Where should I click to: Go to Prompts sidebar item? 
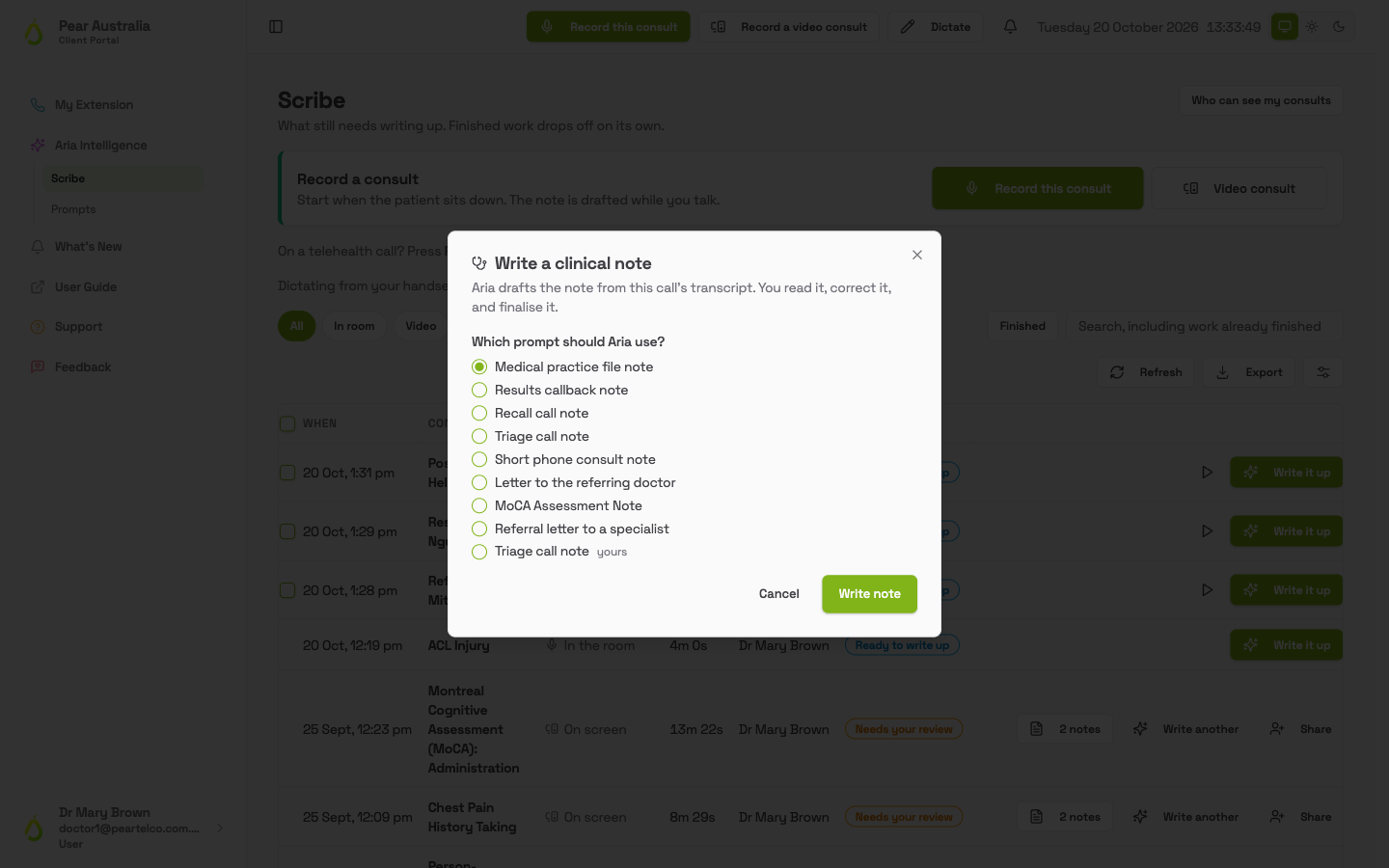tap(73, 209)
